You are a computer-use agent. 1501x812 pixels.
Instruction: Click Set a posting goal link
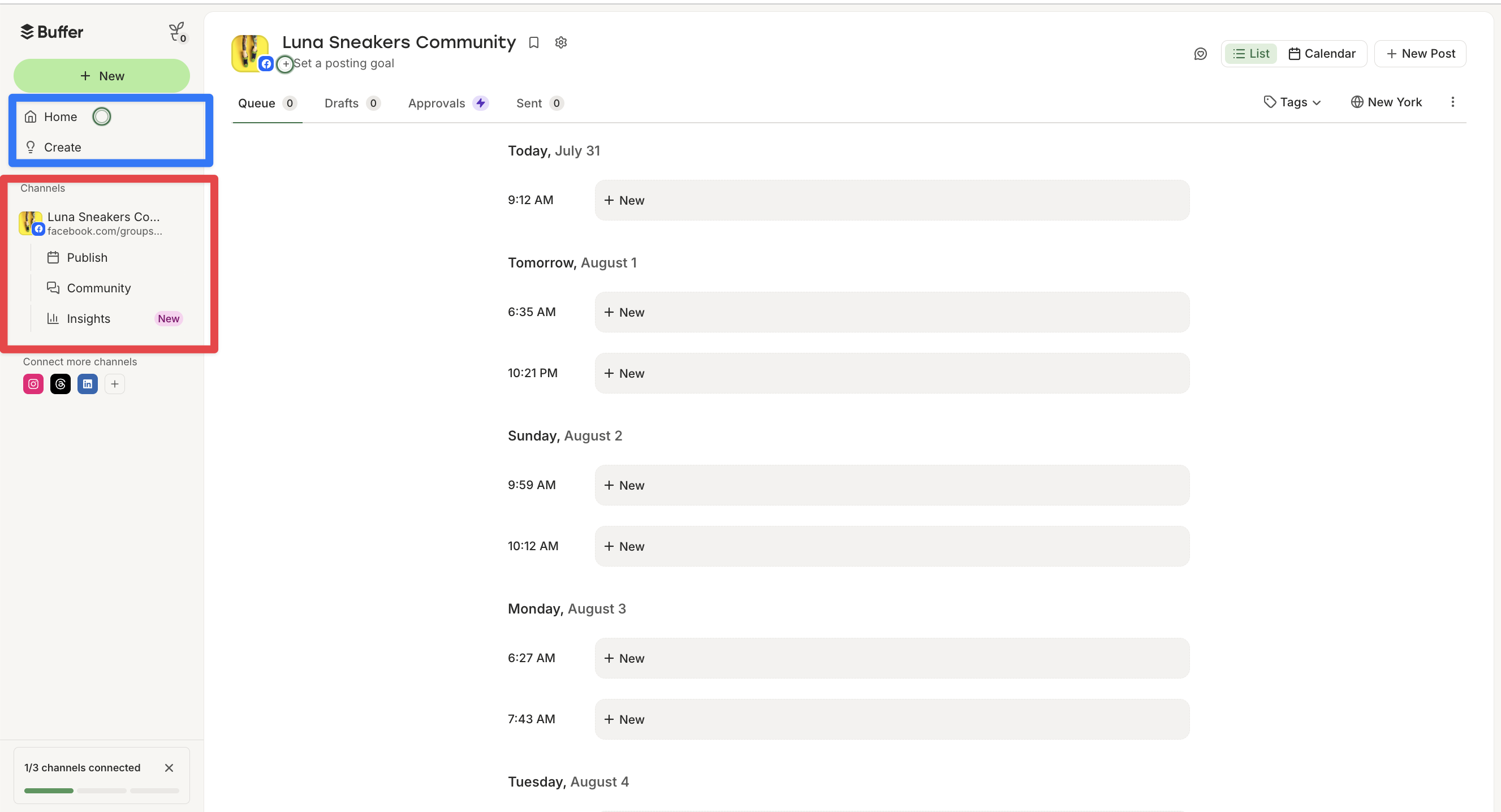pos(344,63)
